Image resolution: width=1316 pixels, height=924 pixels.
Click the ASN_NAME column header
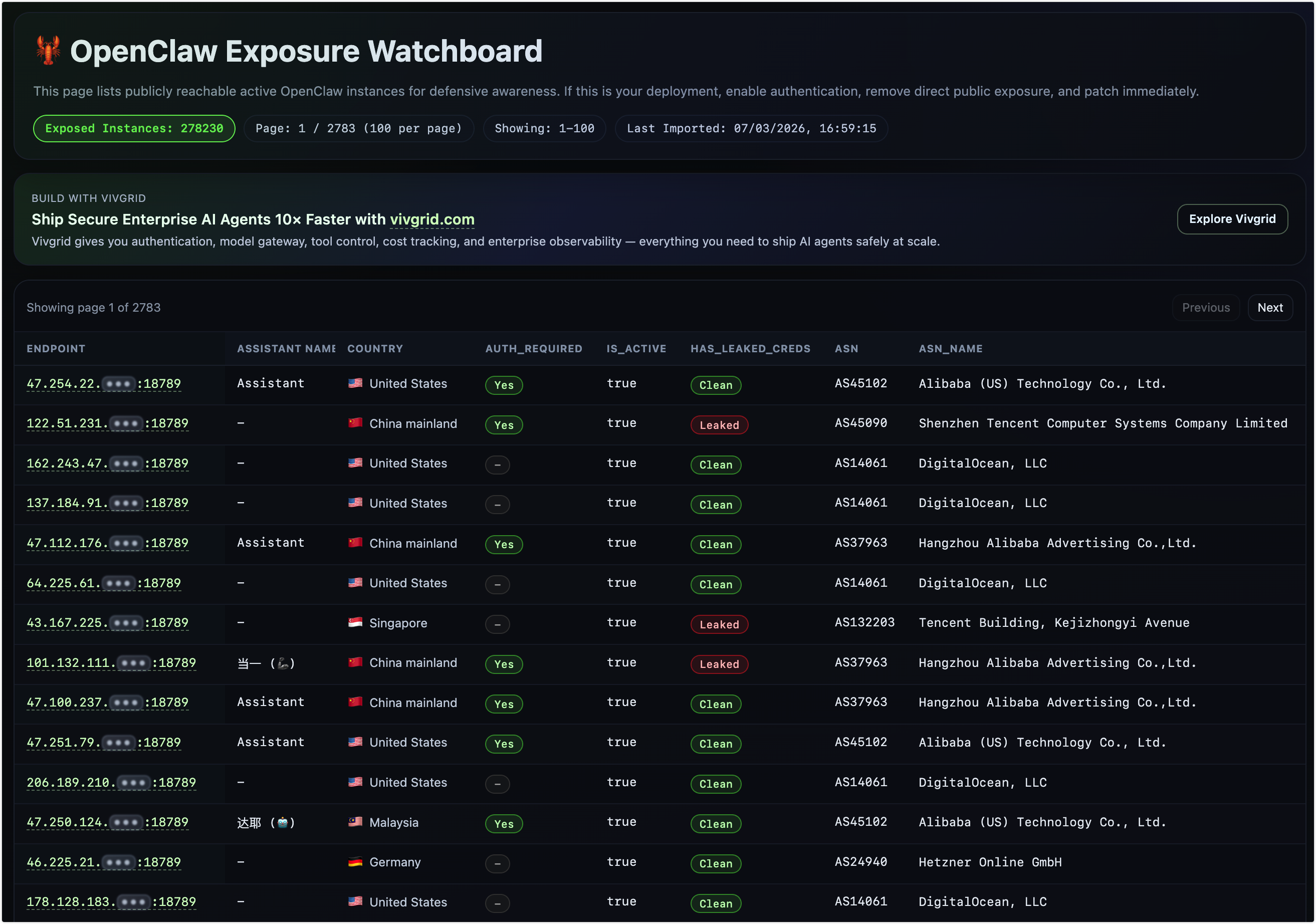coord(950,349)
